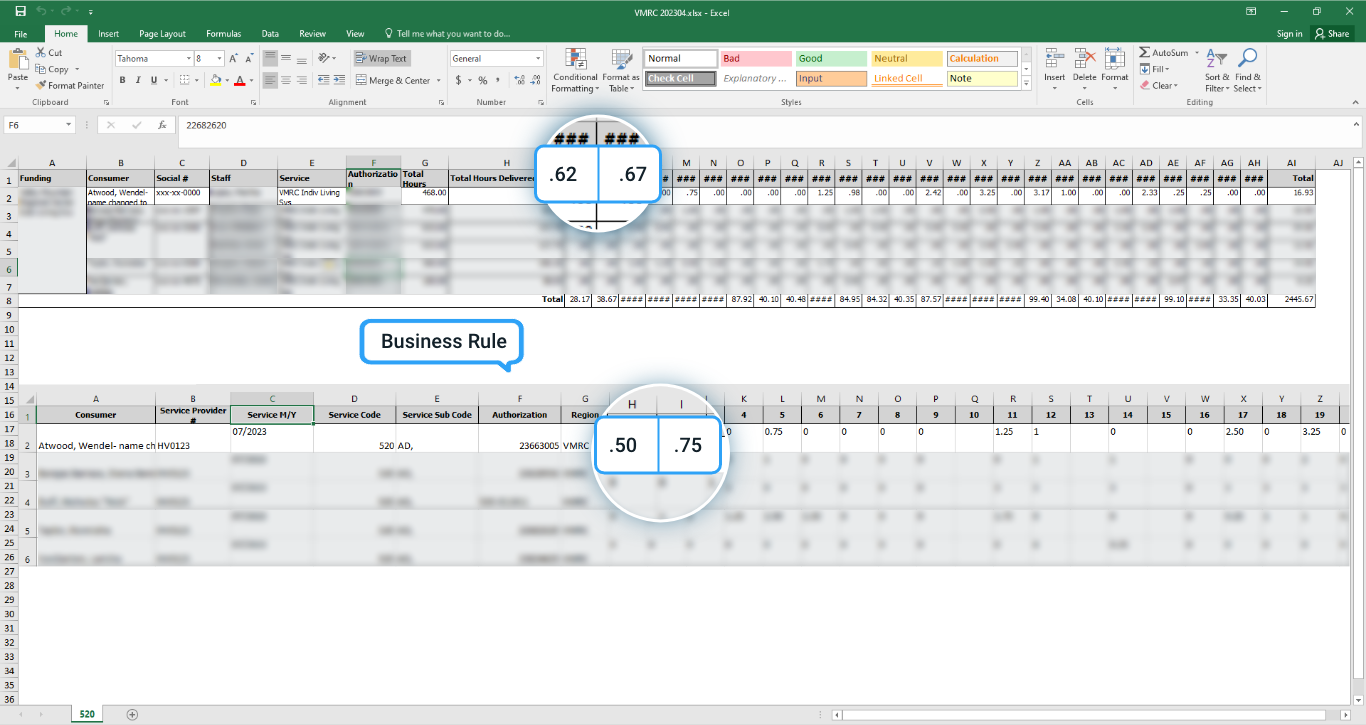Click the Save icon in title bar
This screenshot has height=725, width=1366.
click(21, 11)
